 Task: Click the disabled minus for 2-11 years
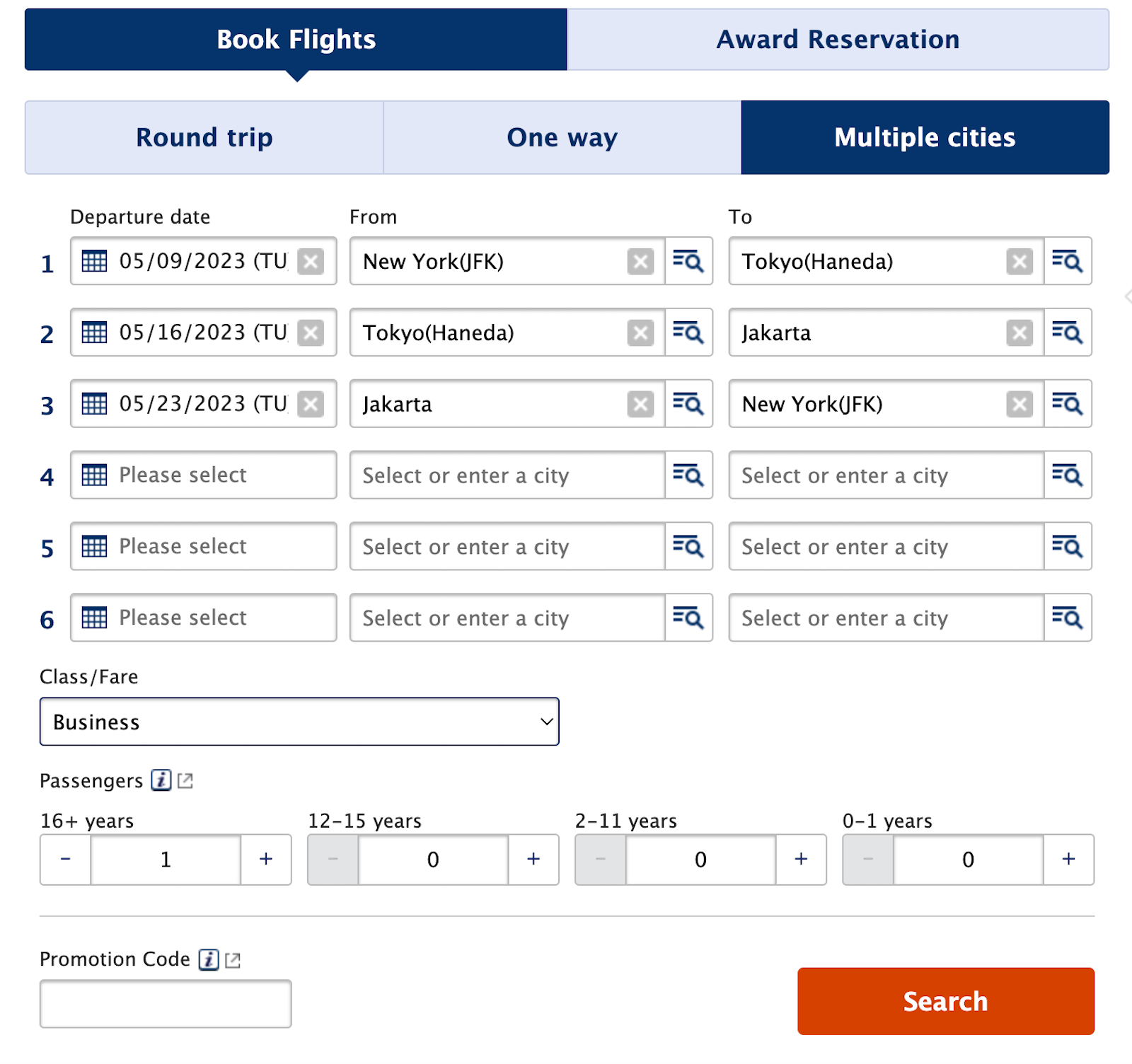point(600,860)
